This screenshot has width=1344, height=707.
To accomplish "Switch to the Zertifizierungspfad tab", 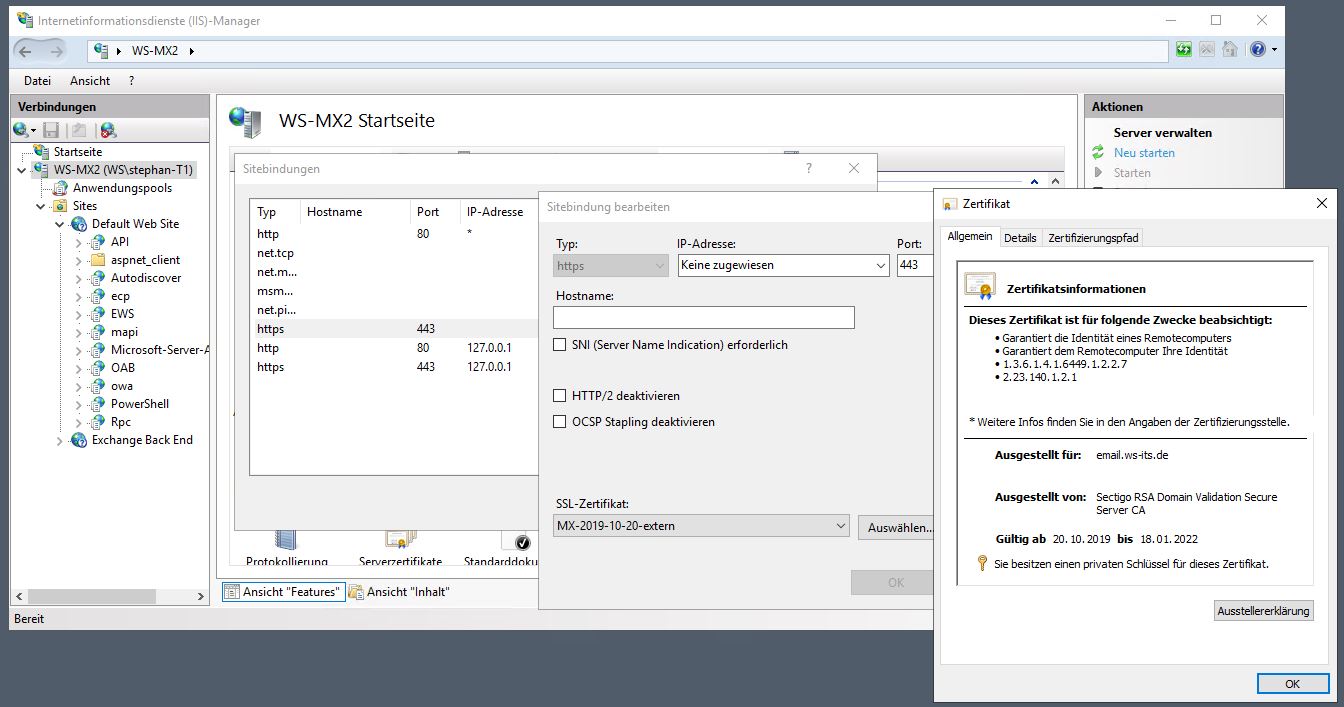I will pos(1092,238).
